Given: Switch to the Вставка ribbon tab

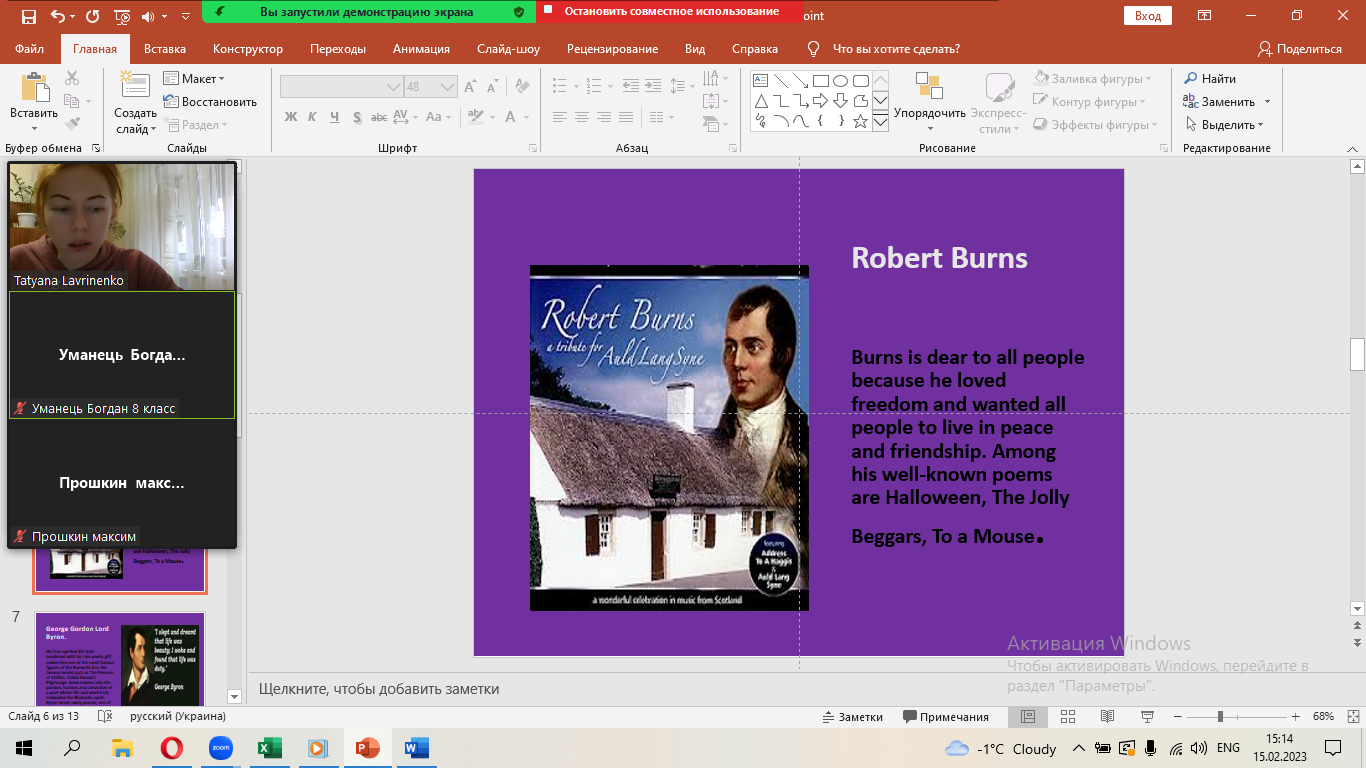Looking at the screenshot, I should (165, 48).
